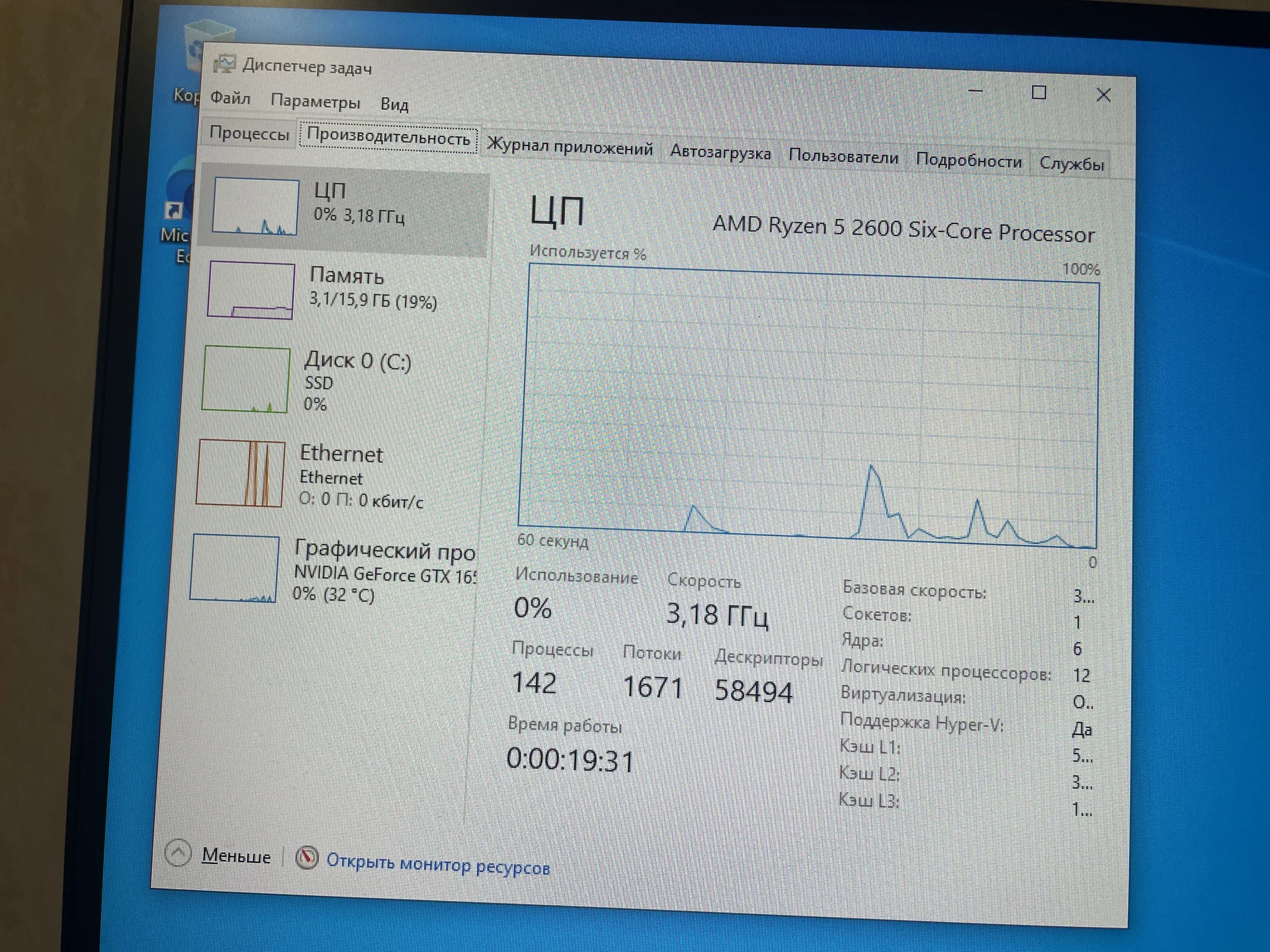Image resolution: width=1270 pixels, height=952 pixels.
Task: Switch to the Подробности tab
Action: tap(968, 161)
